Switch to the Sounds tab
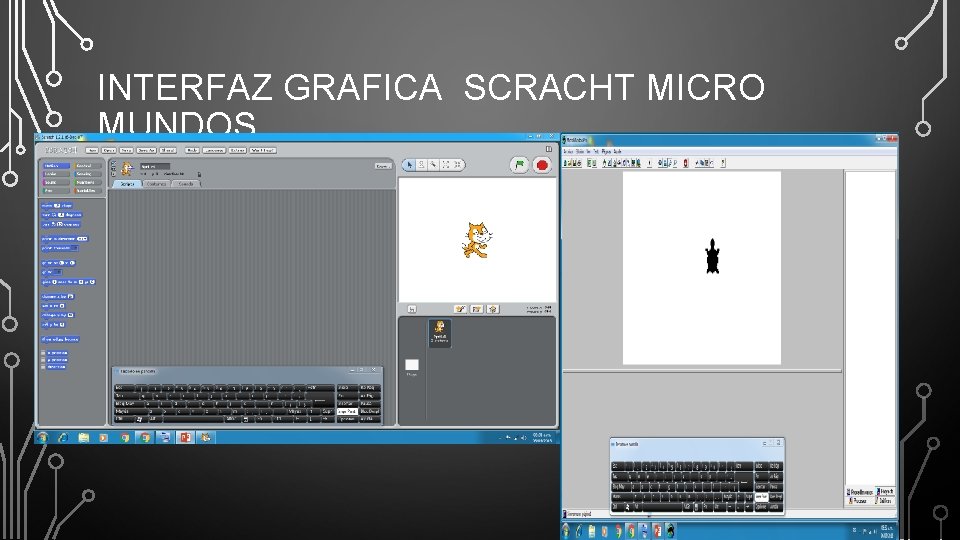The height and width of the screenshot is (540, 960). tap(186, 184)
